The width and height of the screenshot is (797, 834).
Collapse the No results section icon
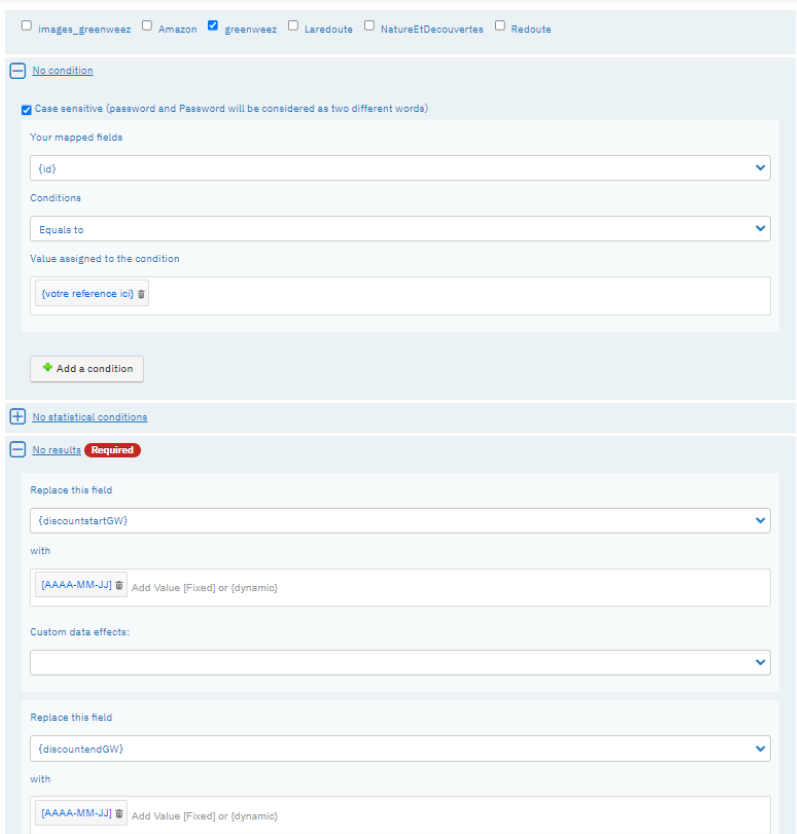tap(18, 449)
